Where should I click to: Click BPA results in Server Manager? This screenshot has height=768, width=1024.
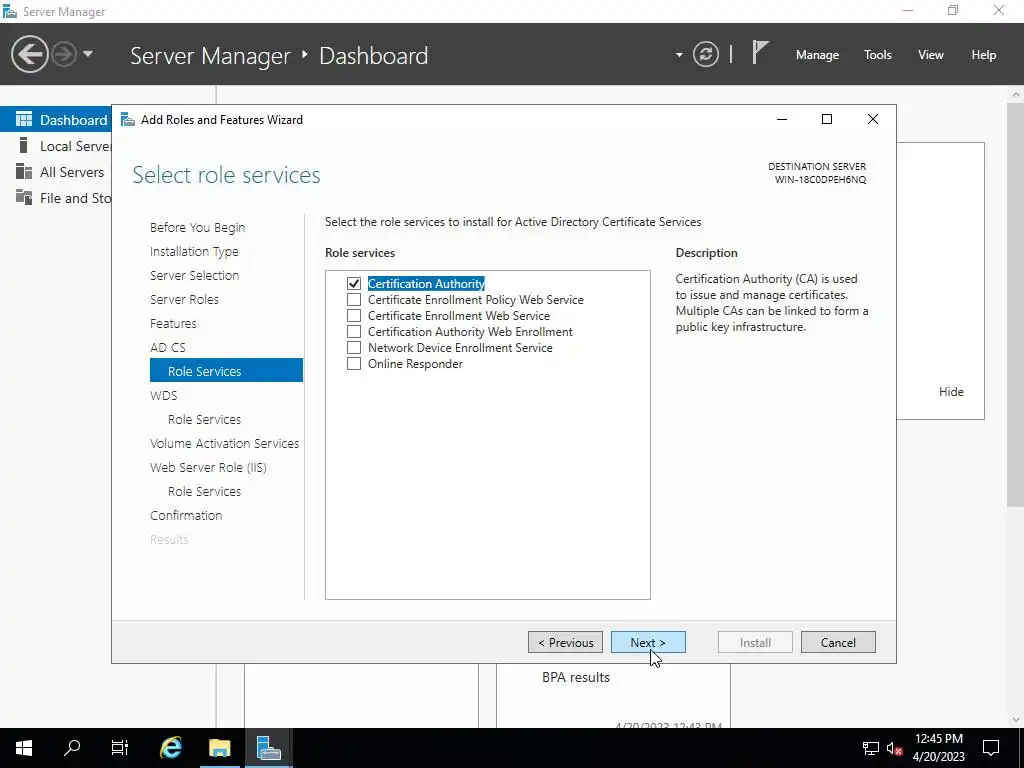(x=576, y=677)
